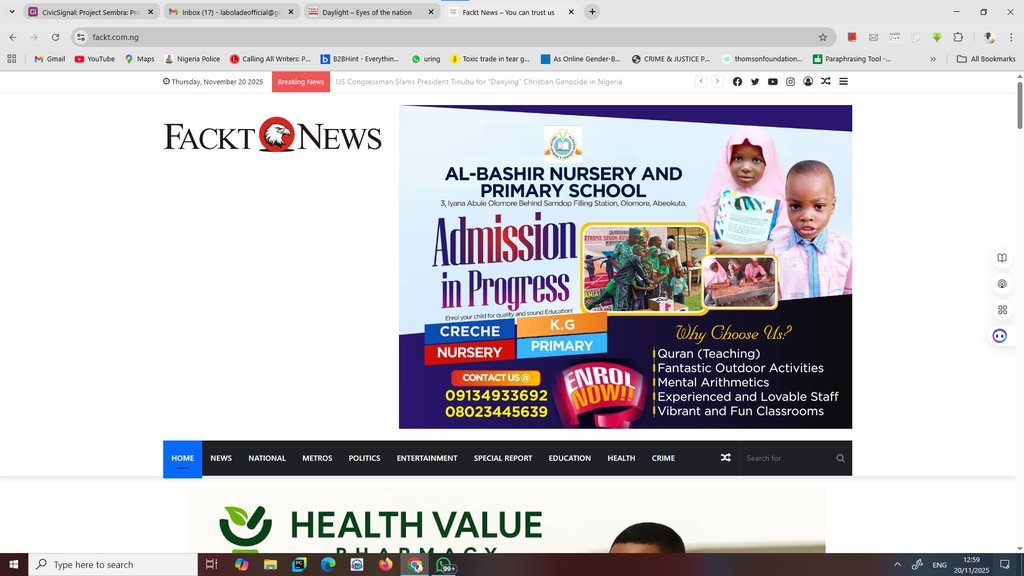Open the site information icon in address bar
Image resolution: width=1024 pixels, height=576 pixels.
click(81, 37)
